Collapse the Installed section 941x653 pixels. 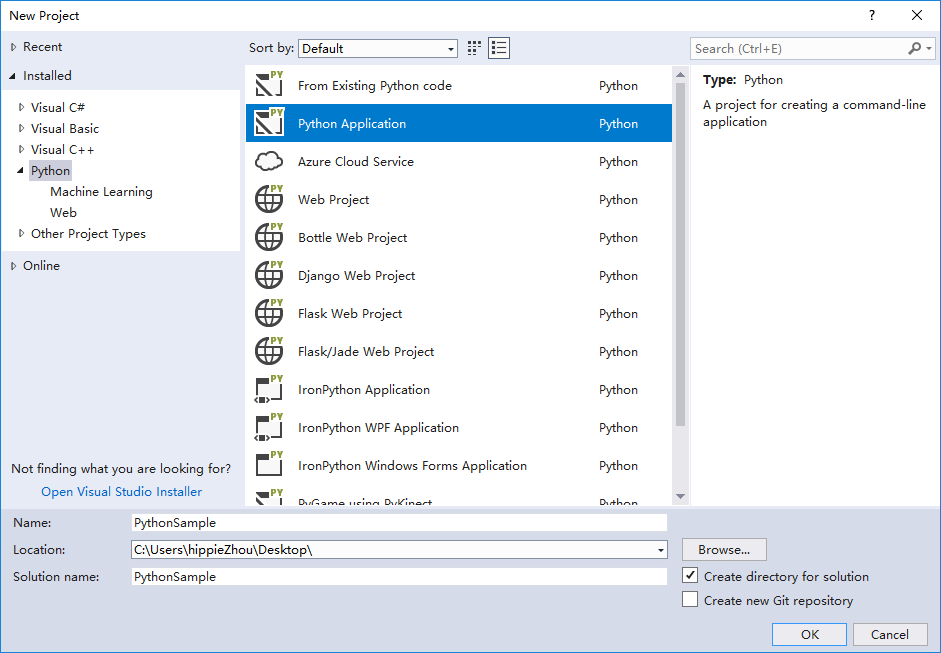pyautogui.click(x=13, y=76)
